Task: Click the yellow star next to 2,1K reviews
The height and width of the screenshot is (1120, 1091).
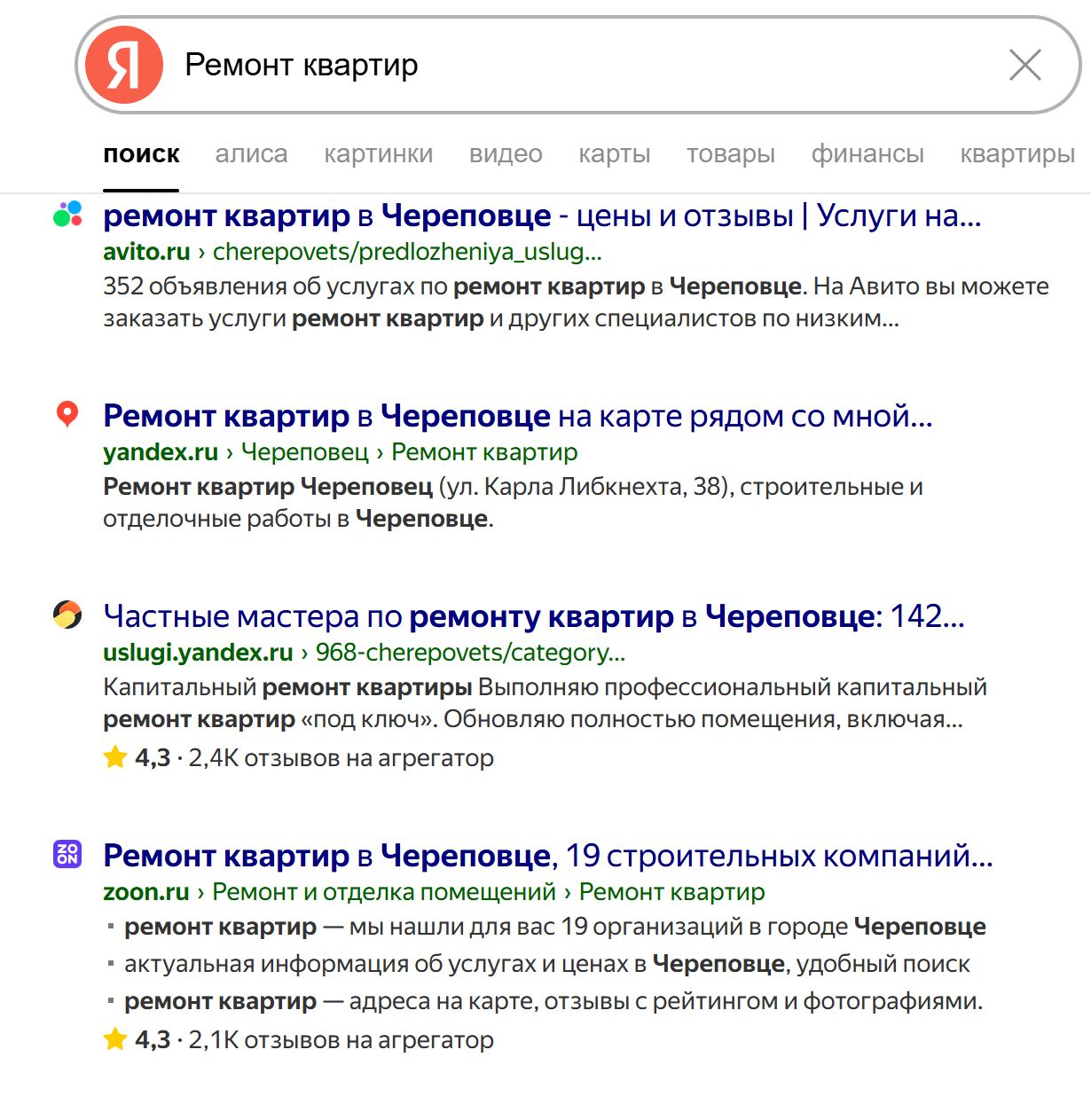Action: click(115, 1039)
